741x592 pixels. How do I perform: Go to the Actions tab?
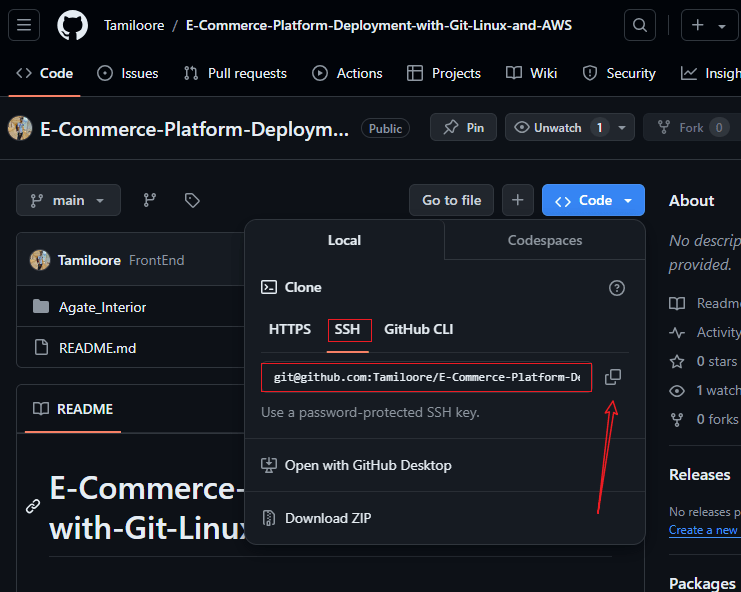click(x=347, y=73)
